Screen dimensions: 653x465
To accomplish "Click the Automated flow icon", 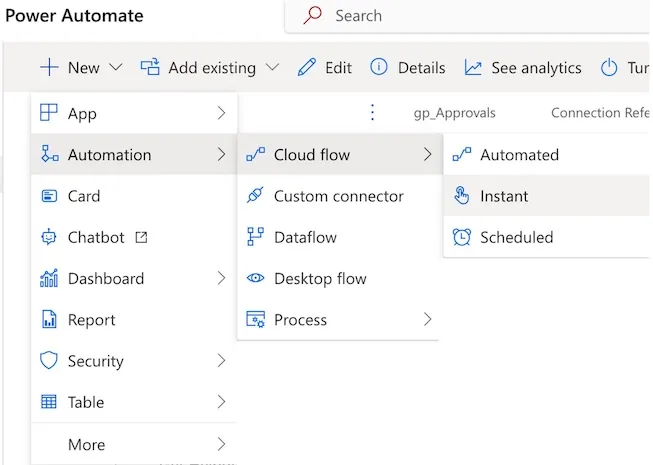I will [x=462, y=154].
